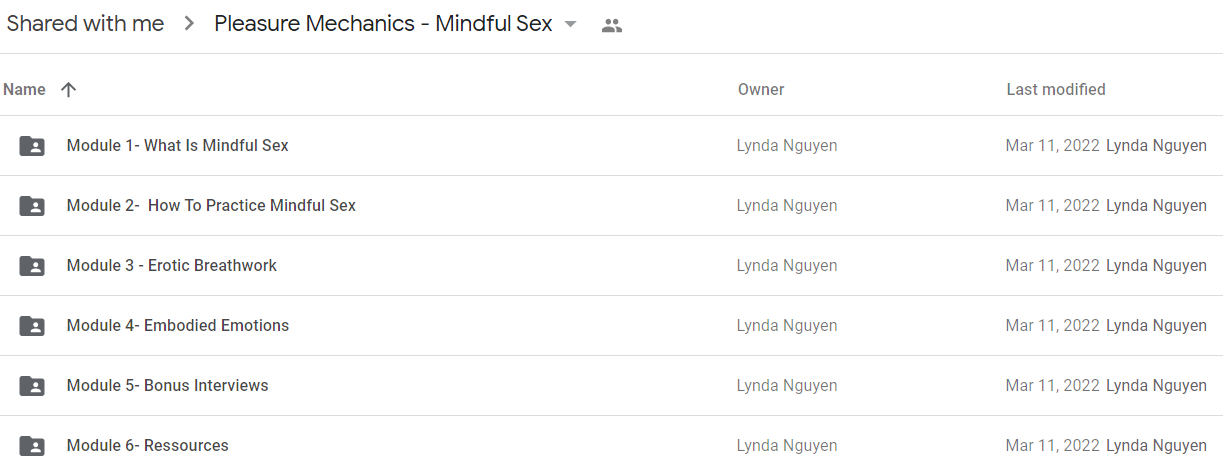Select Module 4- Embodied Emotions folder name

[x=178, y=325]
